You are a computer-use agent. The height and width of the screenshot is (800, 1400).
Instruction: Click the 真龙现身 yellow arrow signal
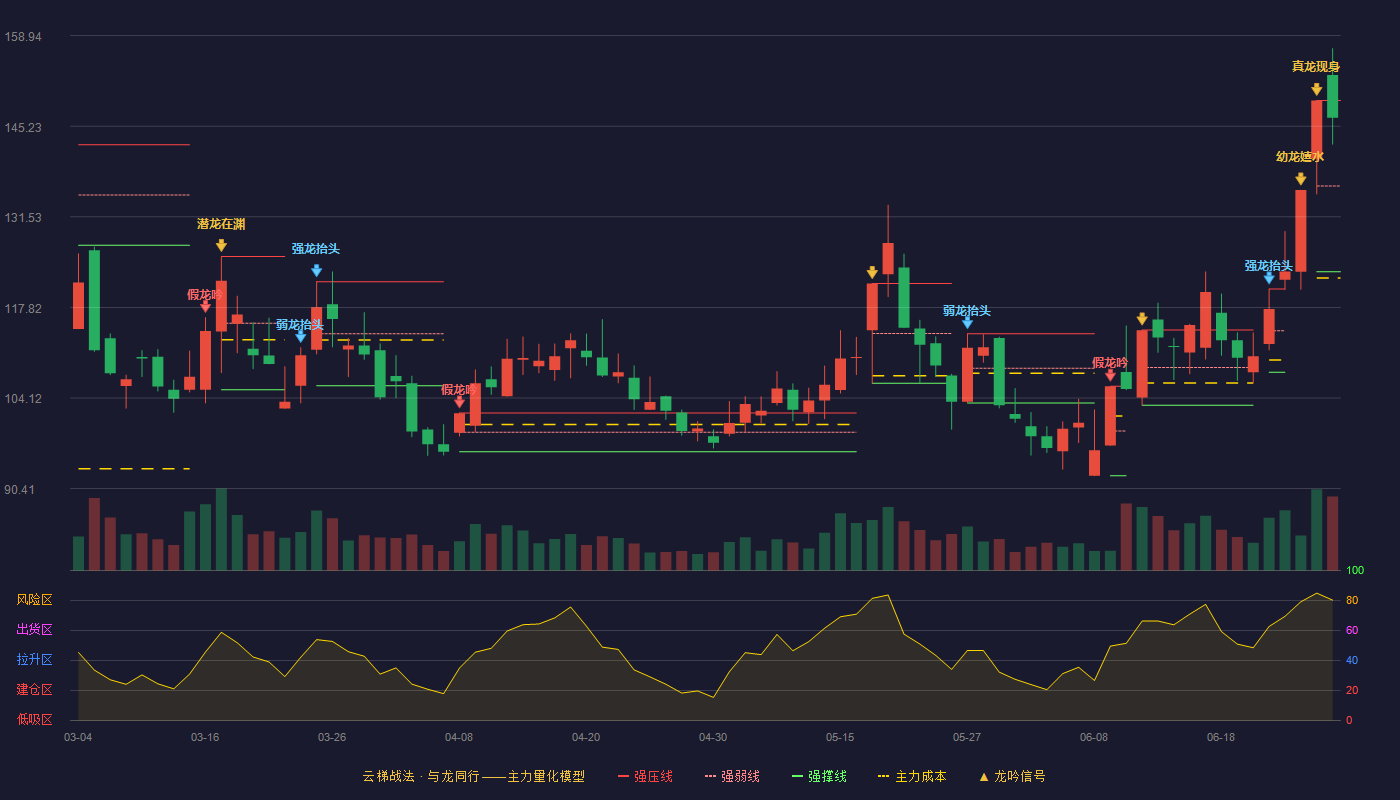(1316, 89)
